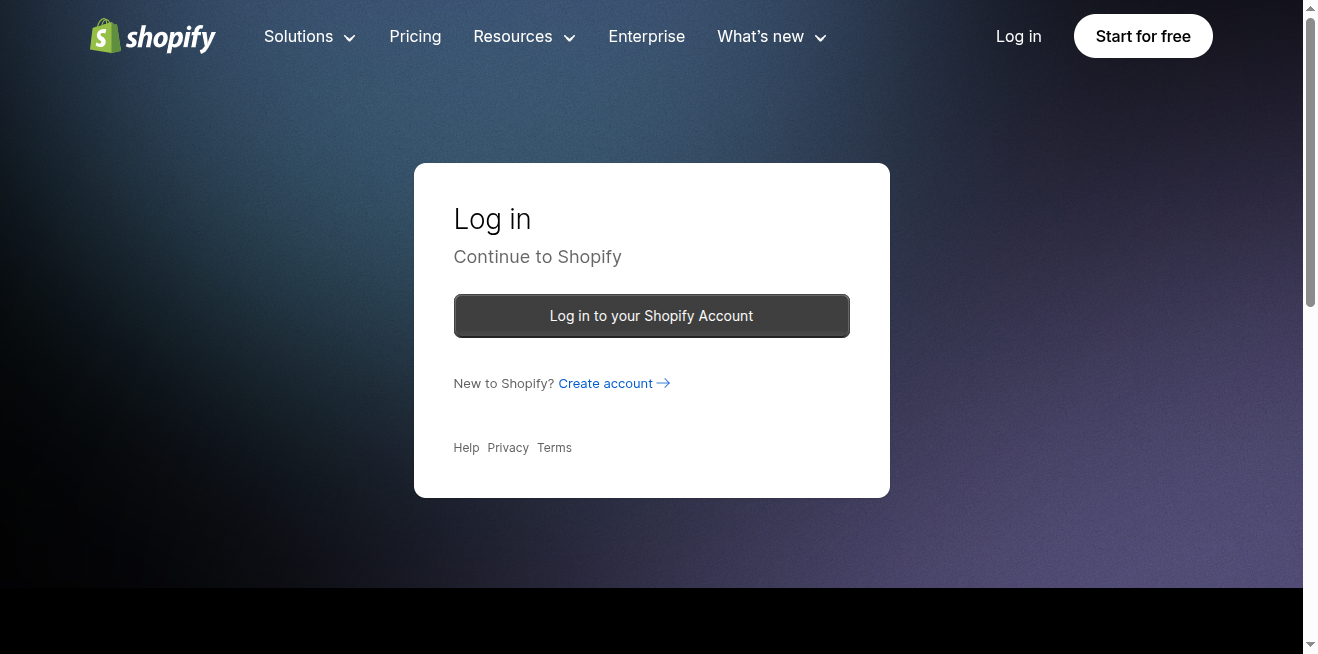Click the 'New to Shopify?' text
This screenshot has height=654, width=1318.
point(504,384)
